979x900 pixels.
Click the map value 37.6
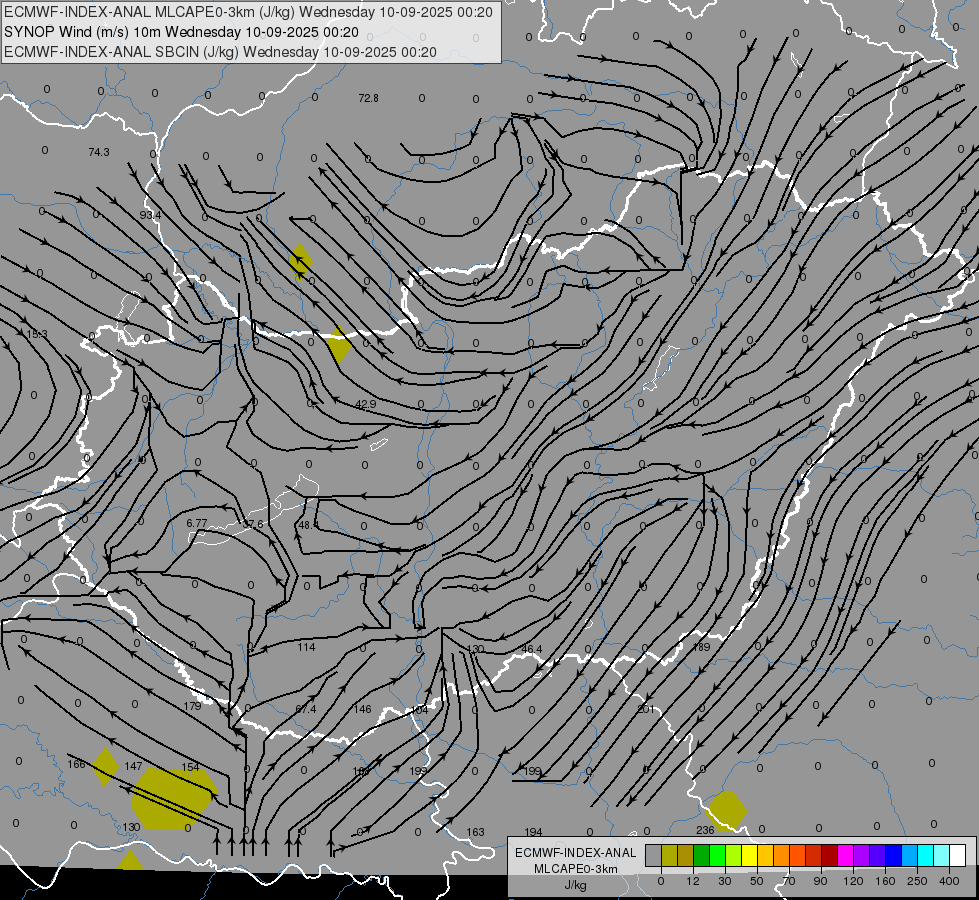click(x=253, y=524)
